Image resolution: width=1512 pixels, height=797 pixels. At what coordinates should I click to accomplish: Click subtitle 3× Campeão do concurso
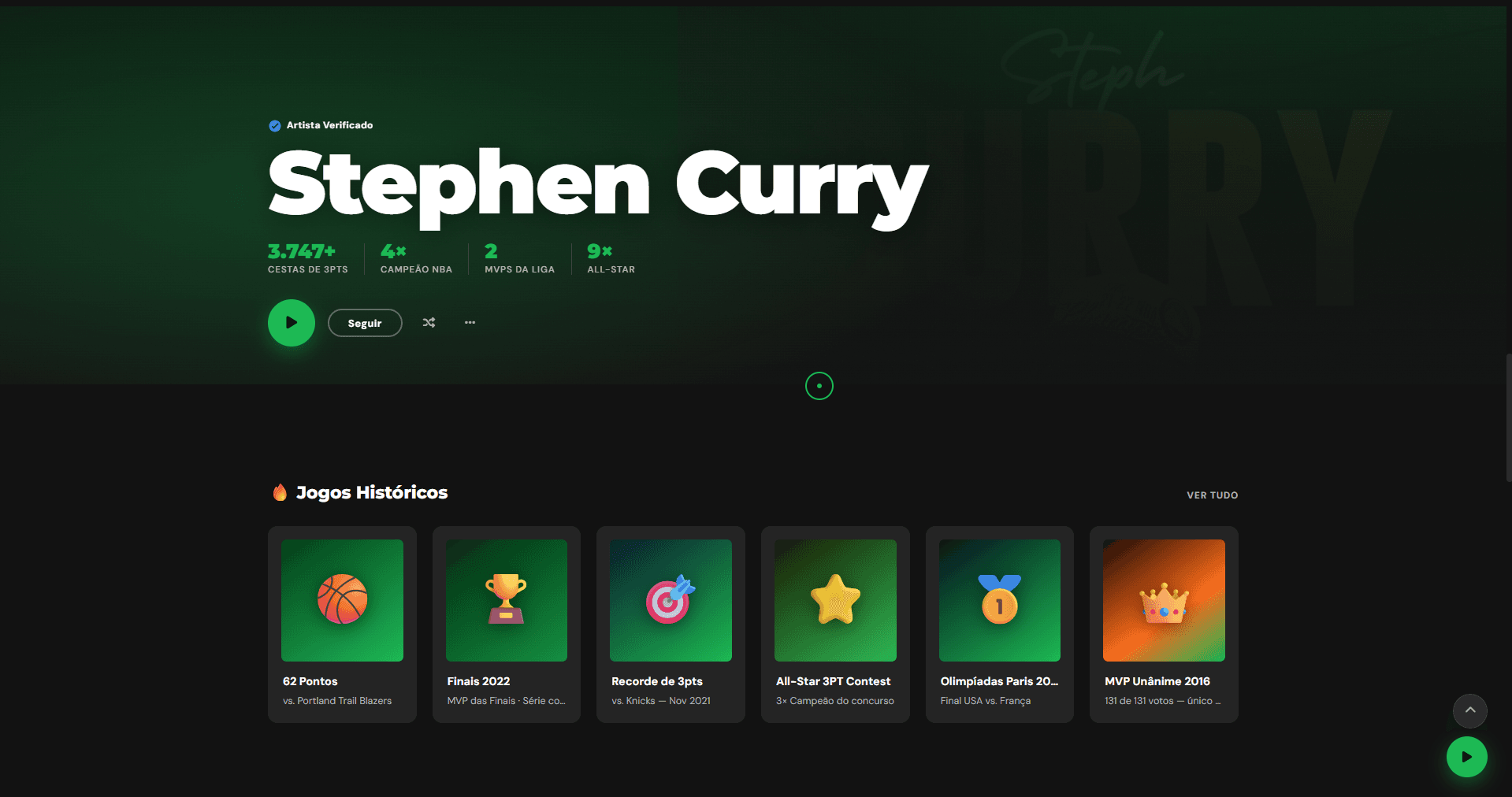coord(835,701)
